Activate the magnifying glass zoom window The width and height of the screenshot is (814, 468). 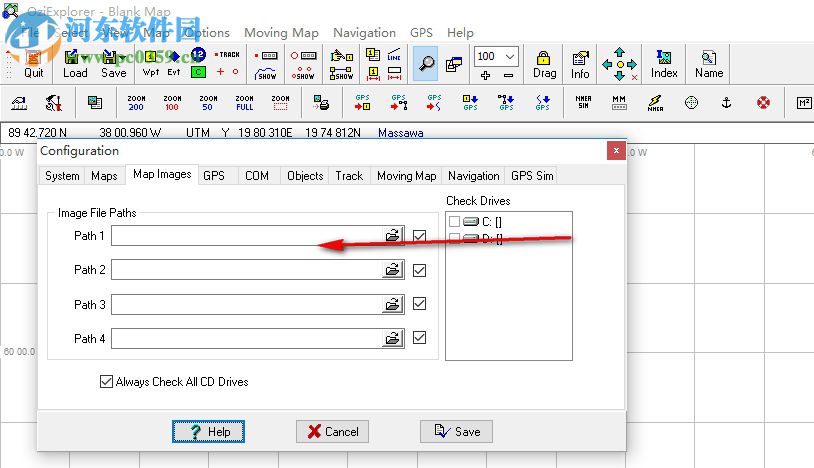click(426, 64)
